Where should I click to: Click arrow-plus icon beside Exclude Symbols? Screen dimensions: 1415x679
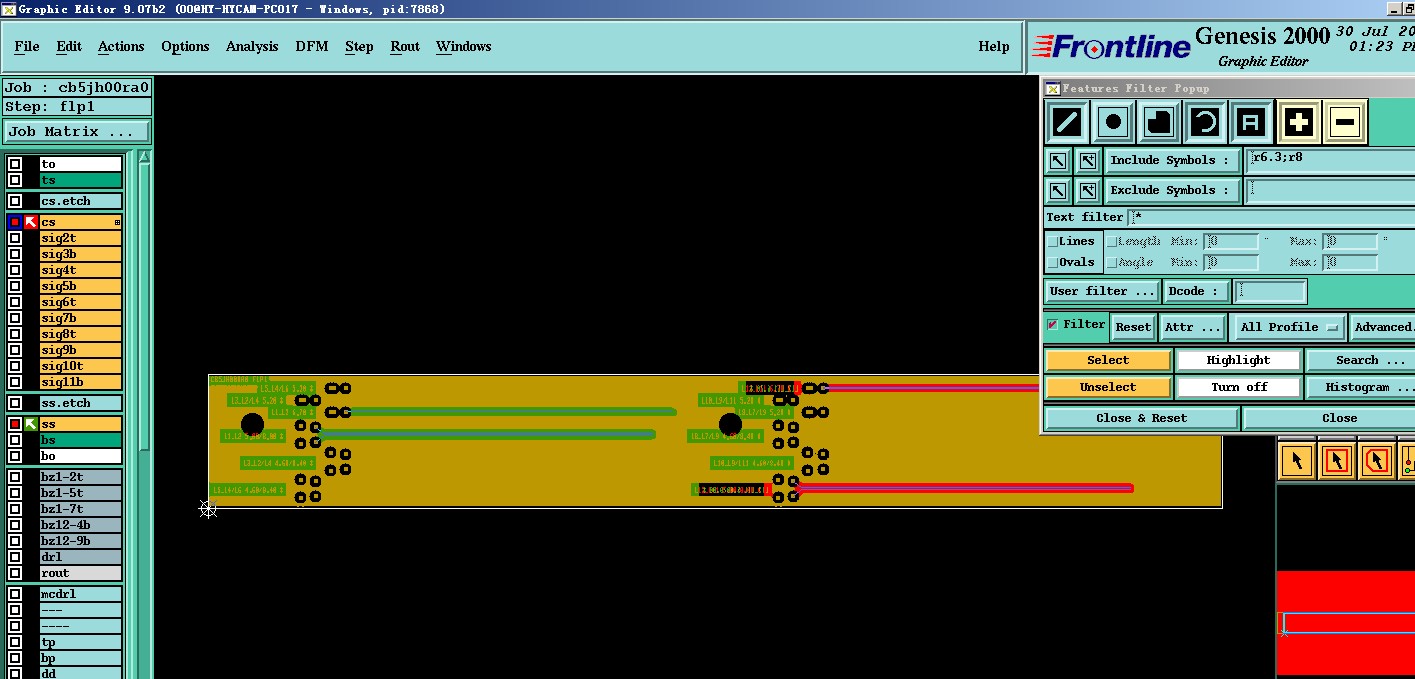tap(1087, 190)
